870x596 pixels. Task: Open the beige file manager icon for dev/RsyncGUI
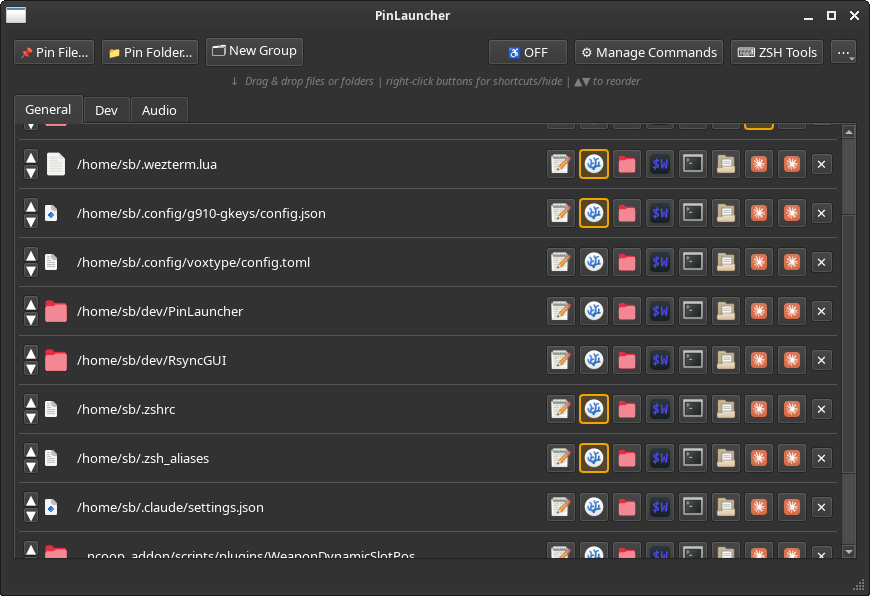pos(726,360)
